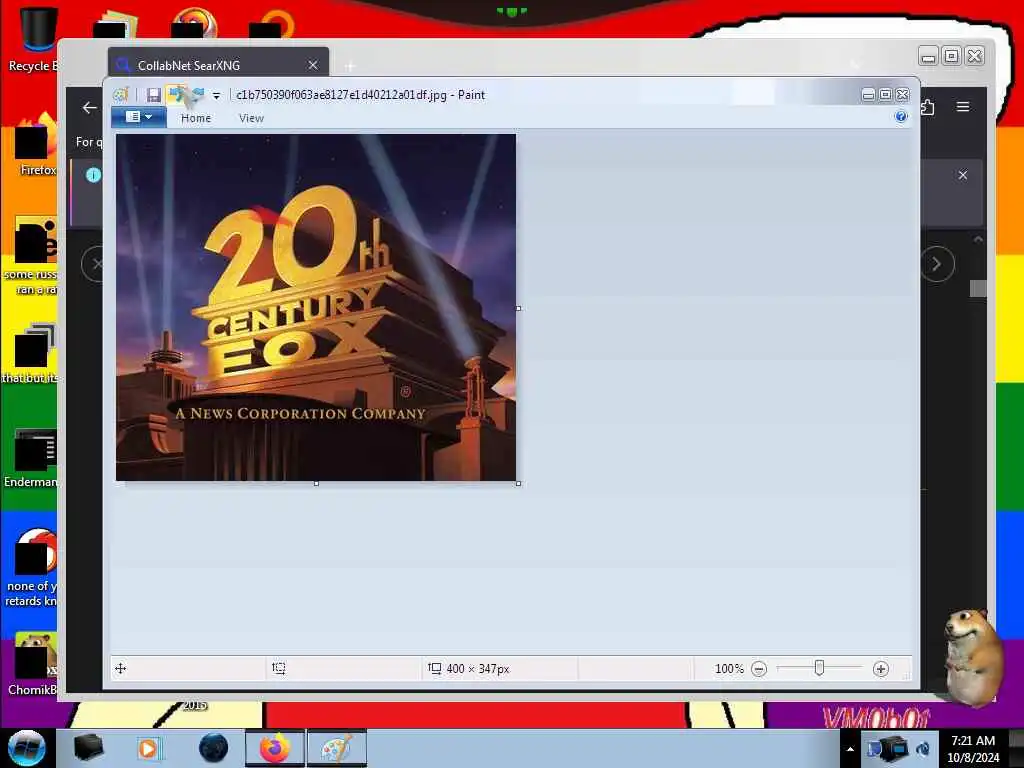Image resolution: width=1024 pixels, height=768 pixels.
Task: Click the canvas right-edge resize handle
Action: [519, 308]
